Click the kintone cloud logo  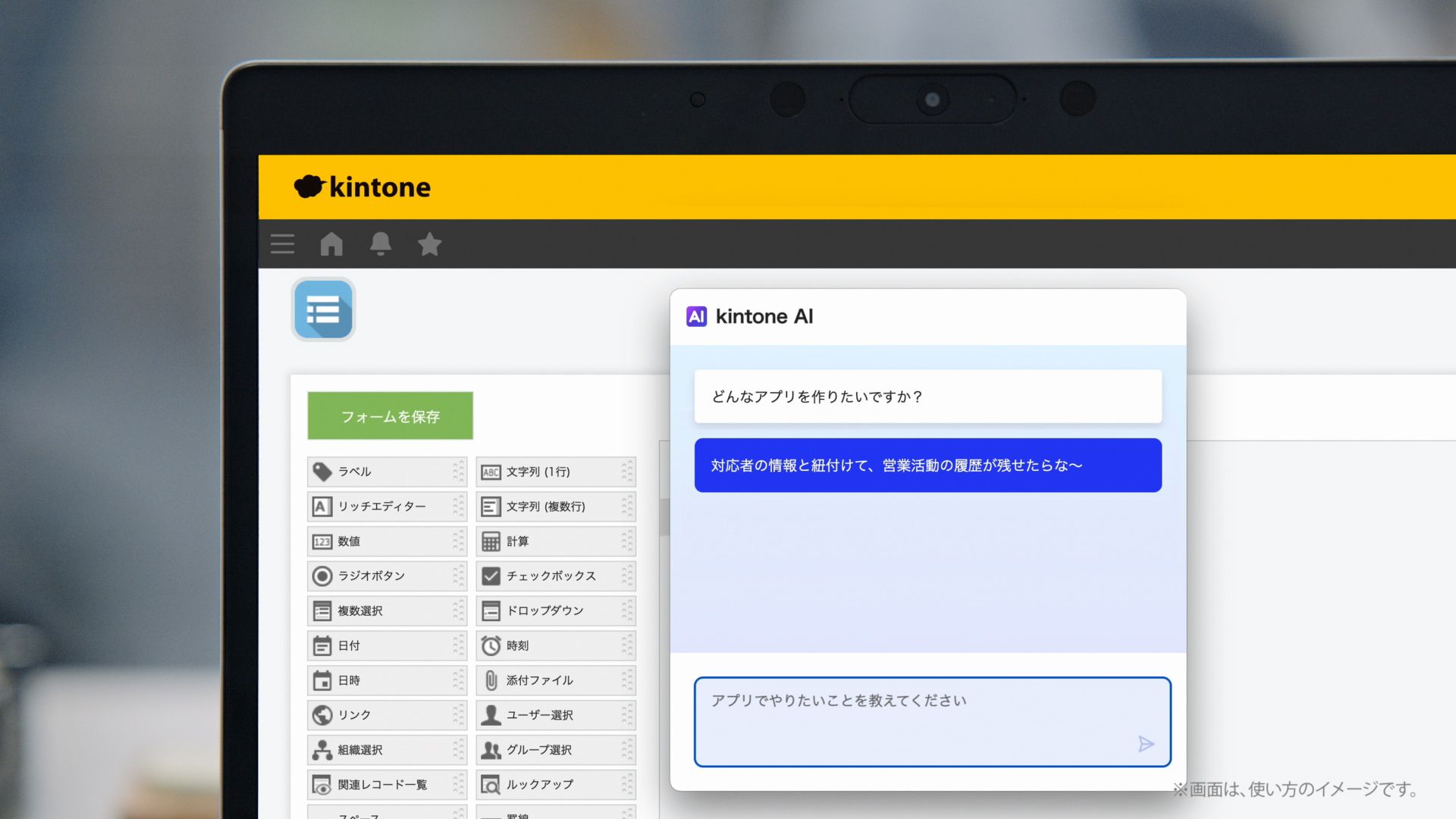309,187
